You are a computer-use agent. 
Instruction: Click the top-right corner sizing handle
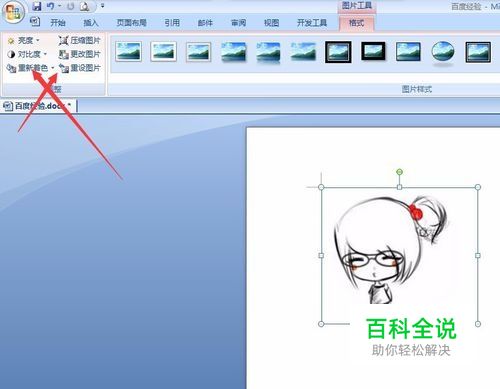(x=478, y=187)
